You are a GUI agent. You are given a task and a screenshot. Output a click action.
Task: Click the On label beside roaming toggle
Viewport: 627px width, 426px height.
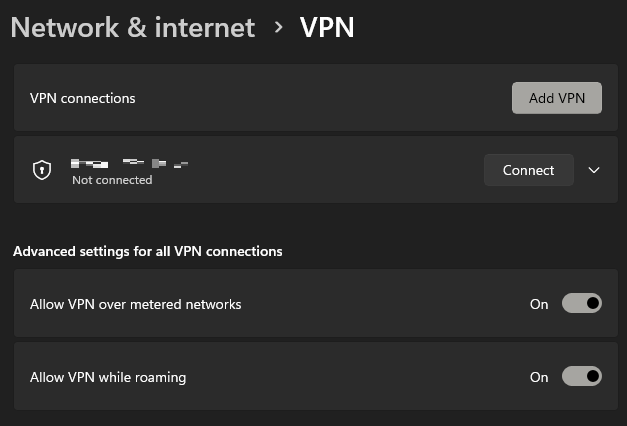pos(539,377)
